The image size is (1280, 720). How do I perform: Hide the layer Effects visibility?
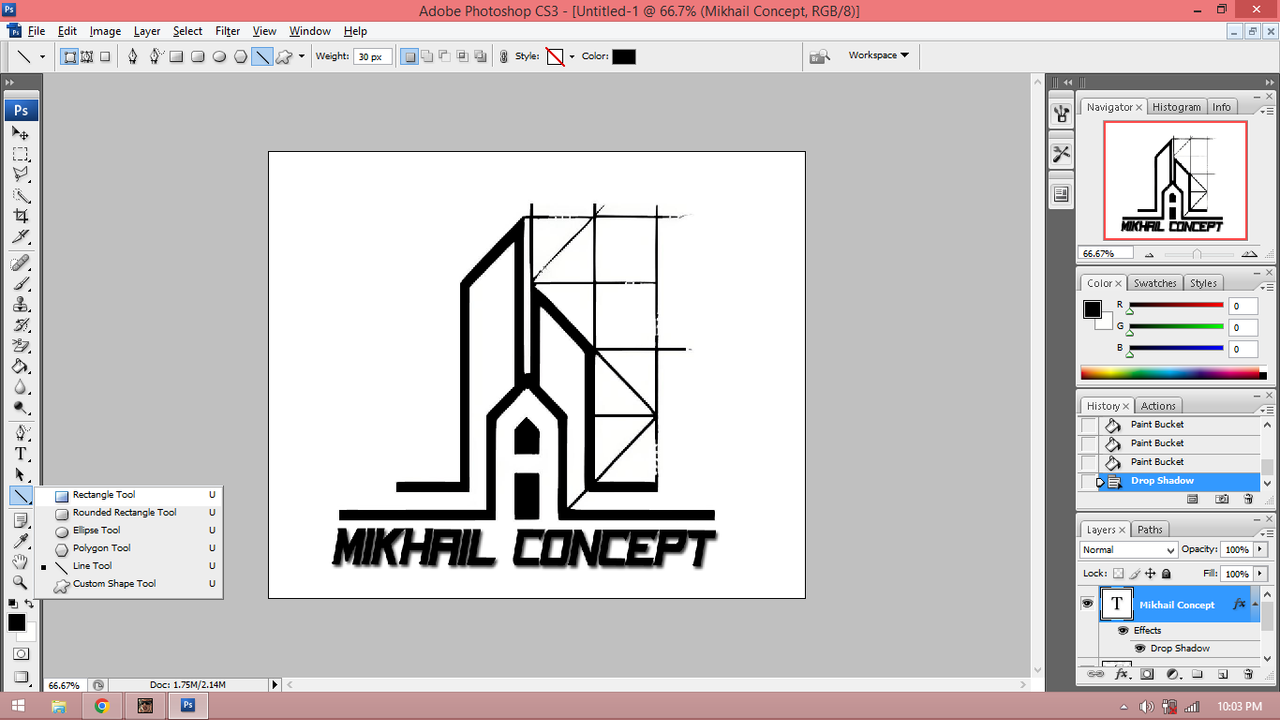(x=1123, y=630)
